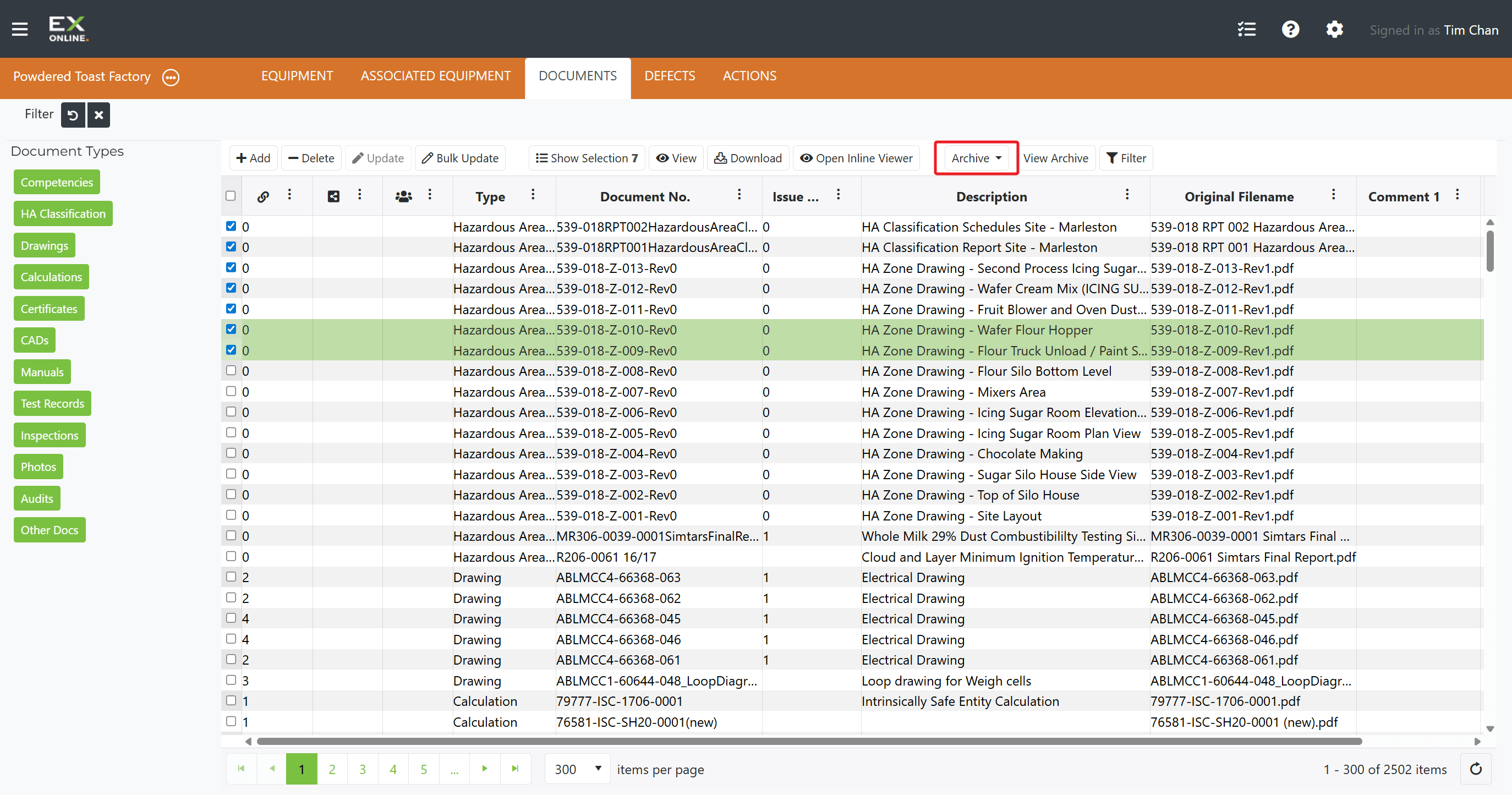Screen dimensions: 1512x795
Task: Click the Add document button
Action: tap(253, 158)
